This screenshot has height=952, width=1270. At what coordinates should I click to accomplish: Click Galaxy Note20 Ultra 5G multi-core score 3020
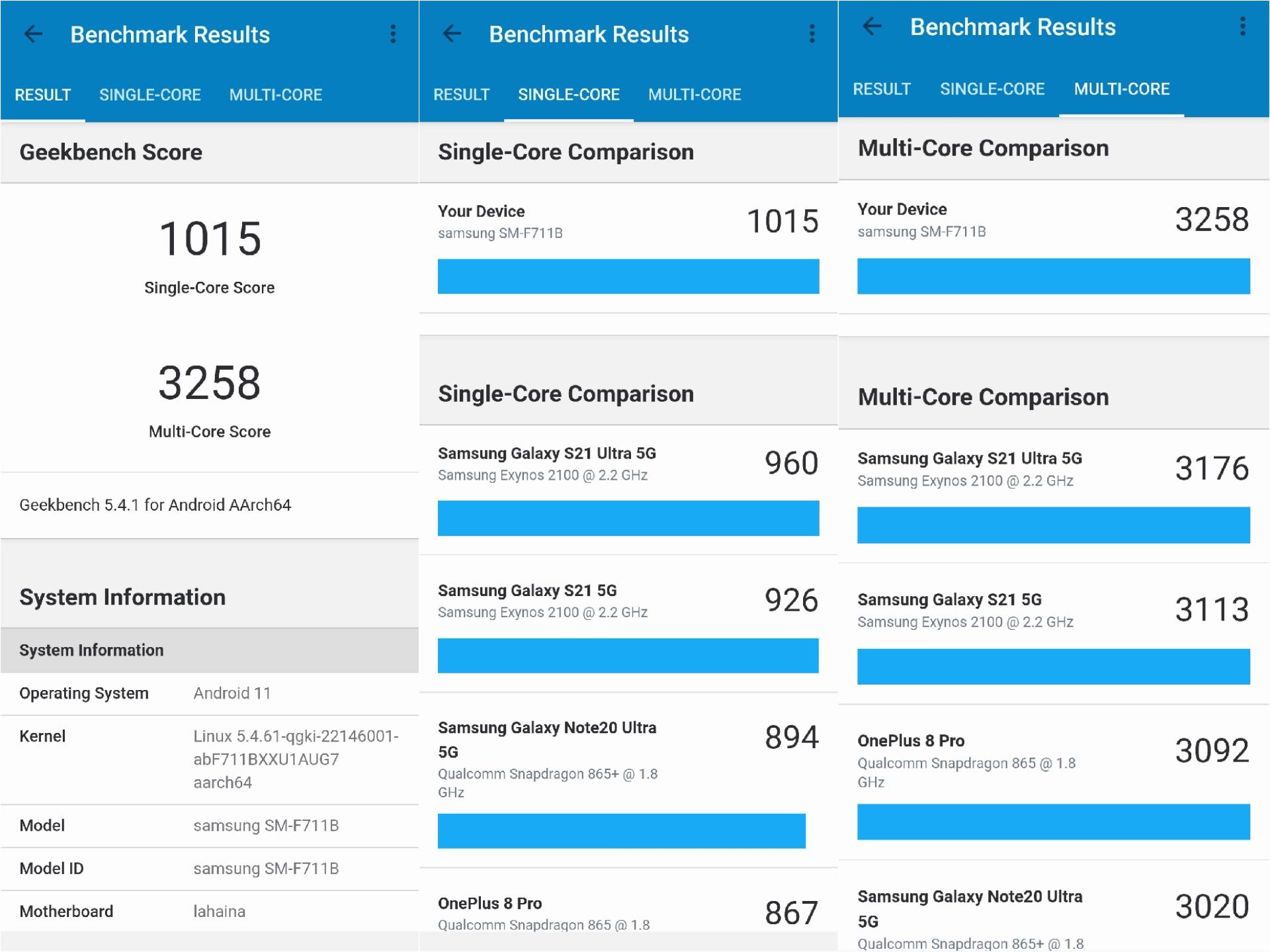coord(1212,906)
